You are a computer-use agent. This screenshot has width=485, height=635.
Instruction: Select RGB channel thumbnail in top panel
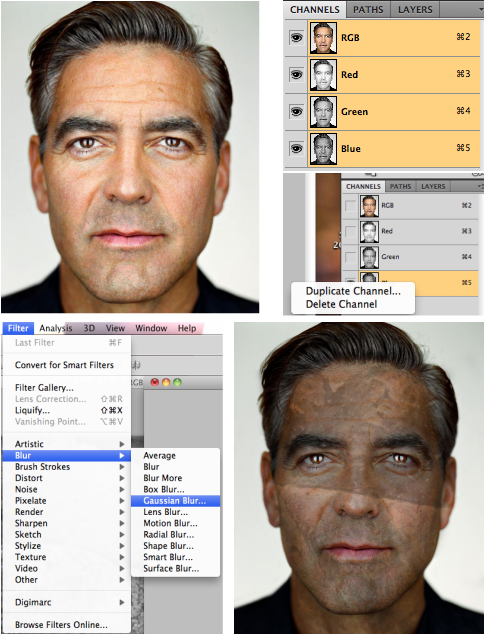click(323, 38)
